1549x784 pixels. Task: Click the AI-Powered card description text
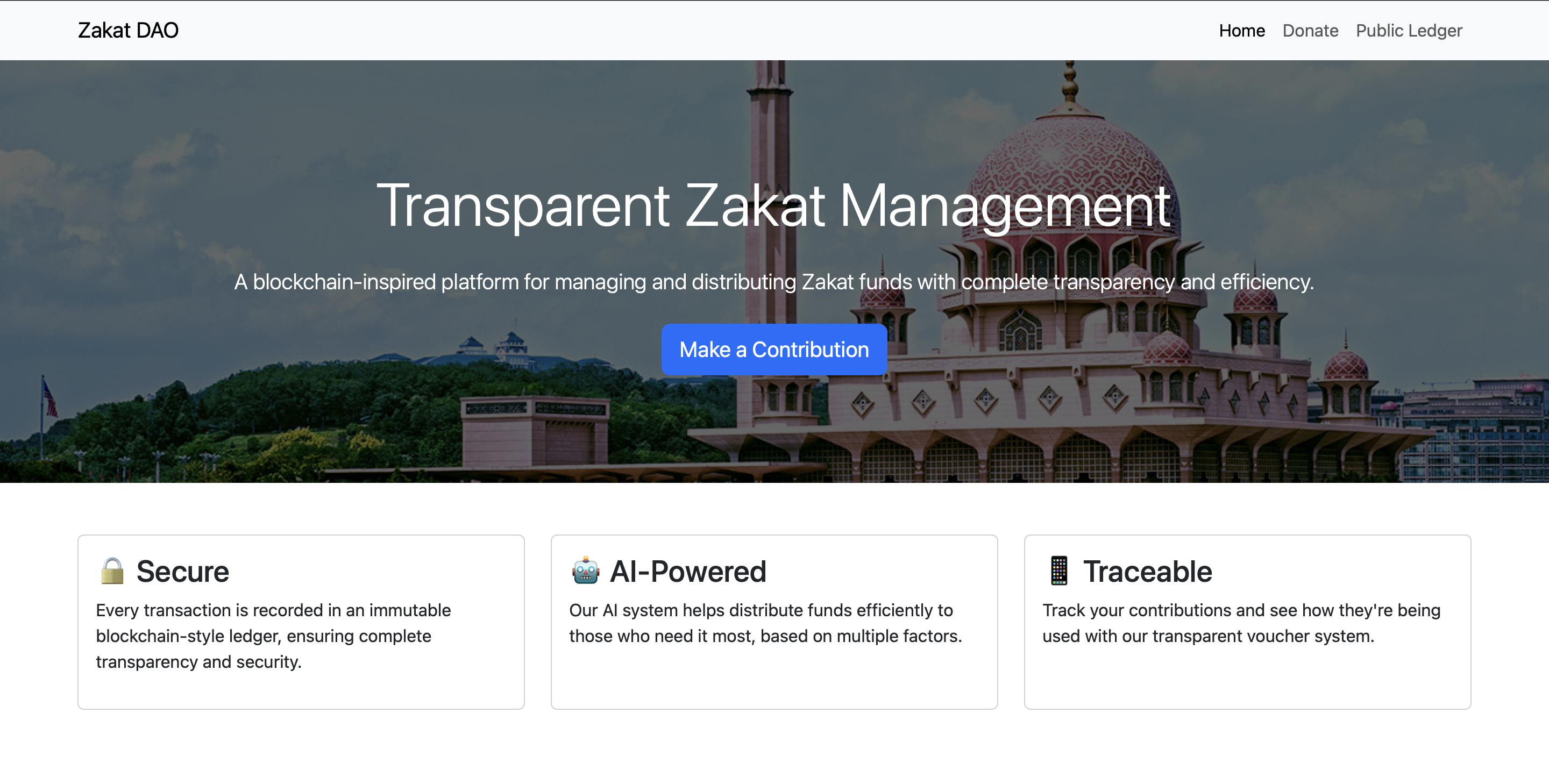pos(765,623)
